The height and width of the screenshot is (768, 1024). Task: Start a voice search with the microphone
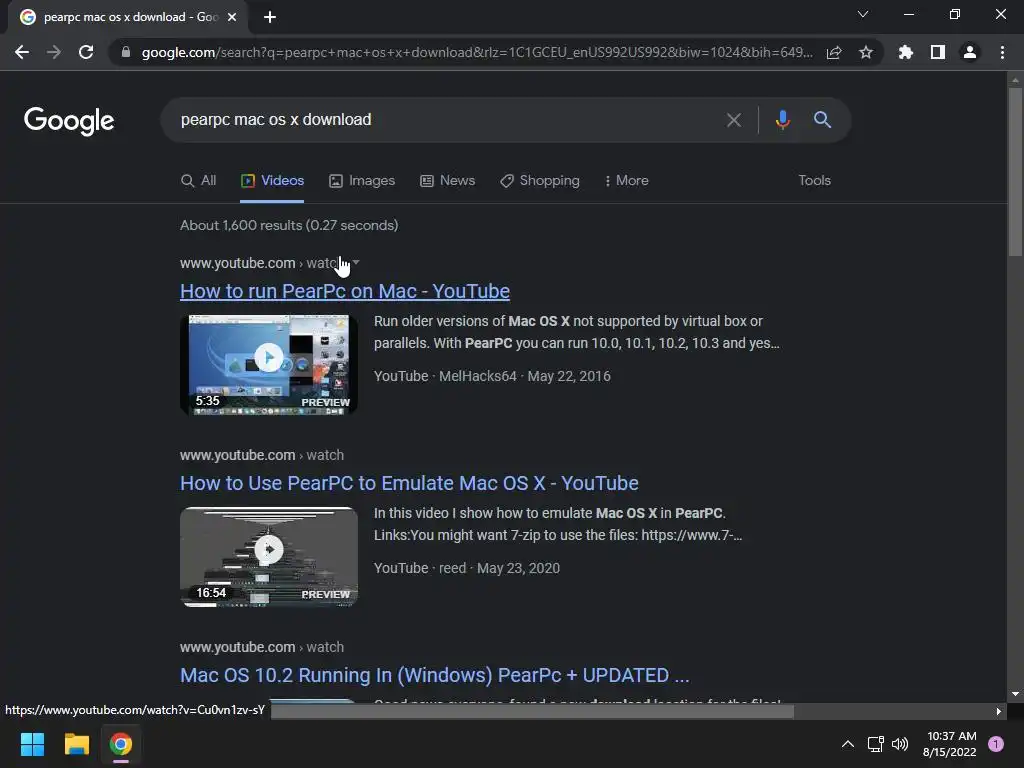pos(782,120)
